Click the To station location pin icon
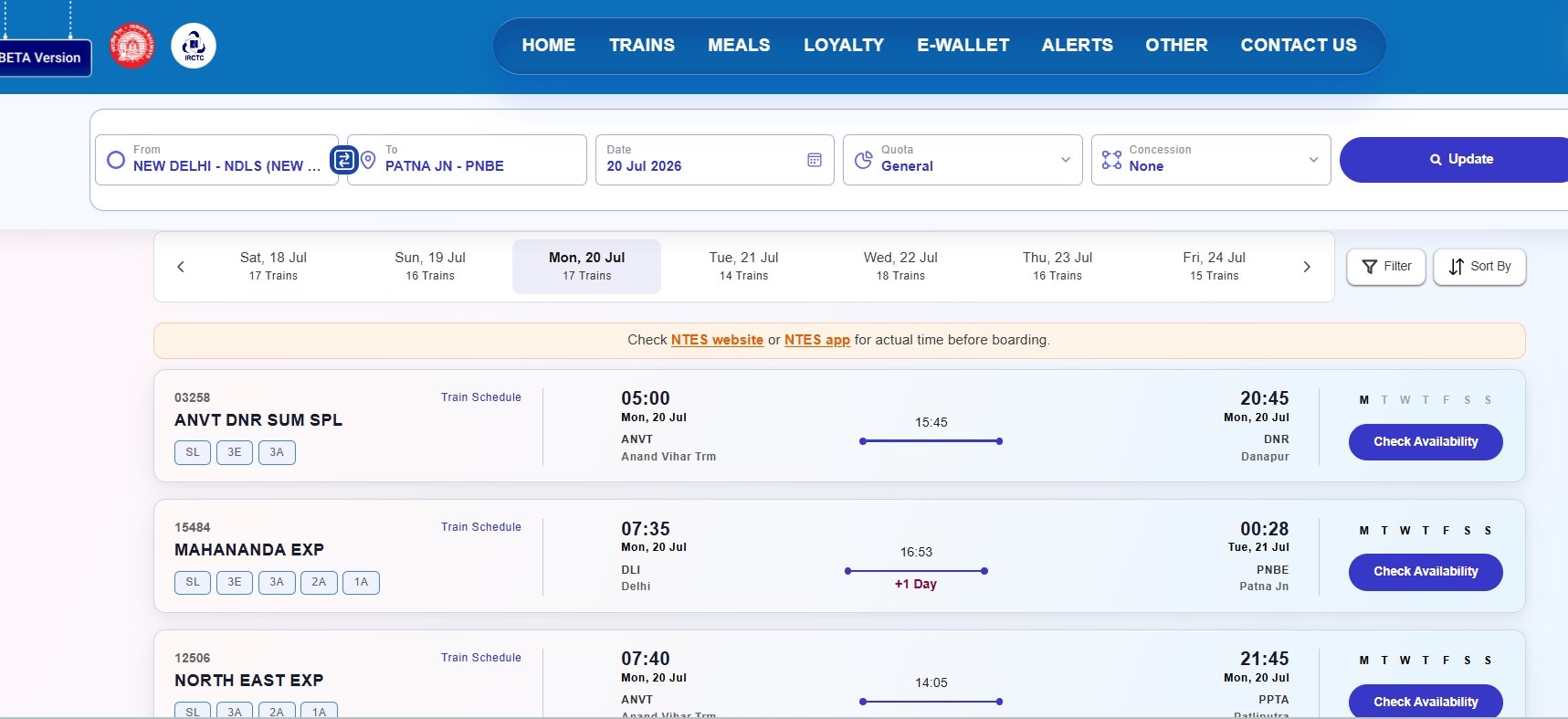This screenshot has height=719, width=1568. coord(368,160)
